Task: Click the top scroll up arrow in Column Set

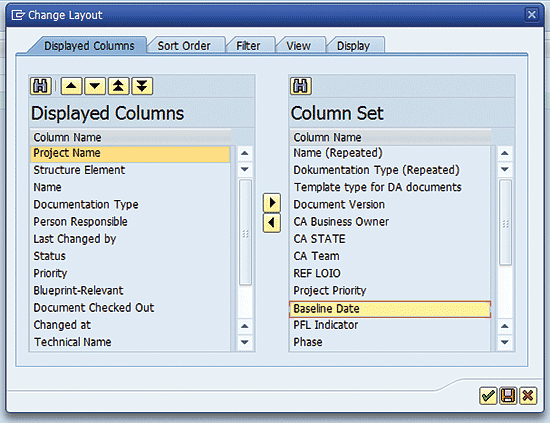Action: pyautogui.click(x=505, y=153)
